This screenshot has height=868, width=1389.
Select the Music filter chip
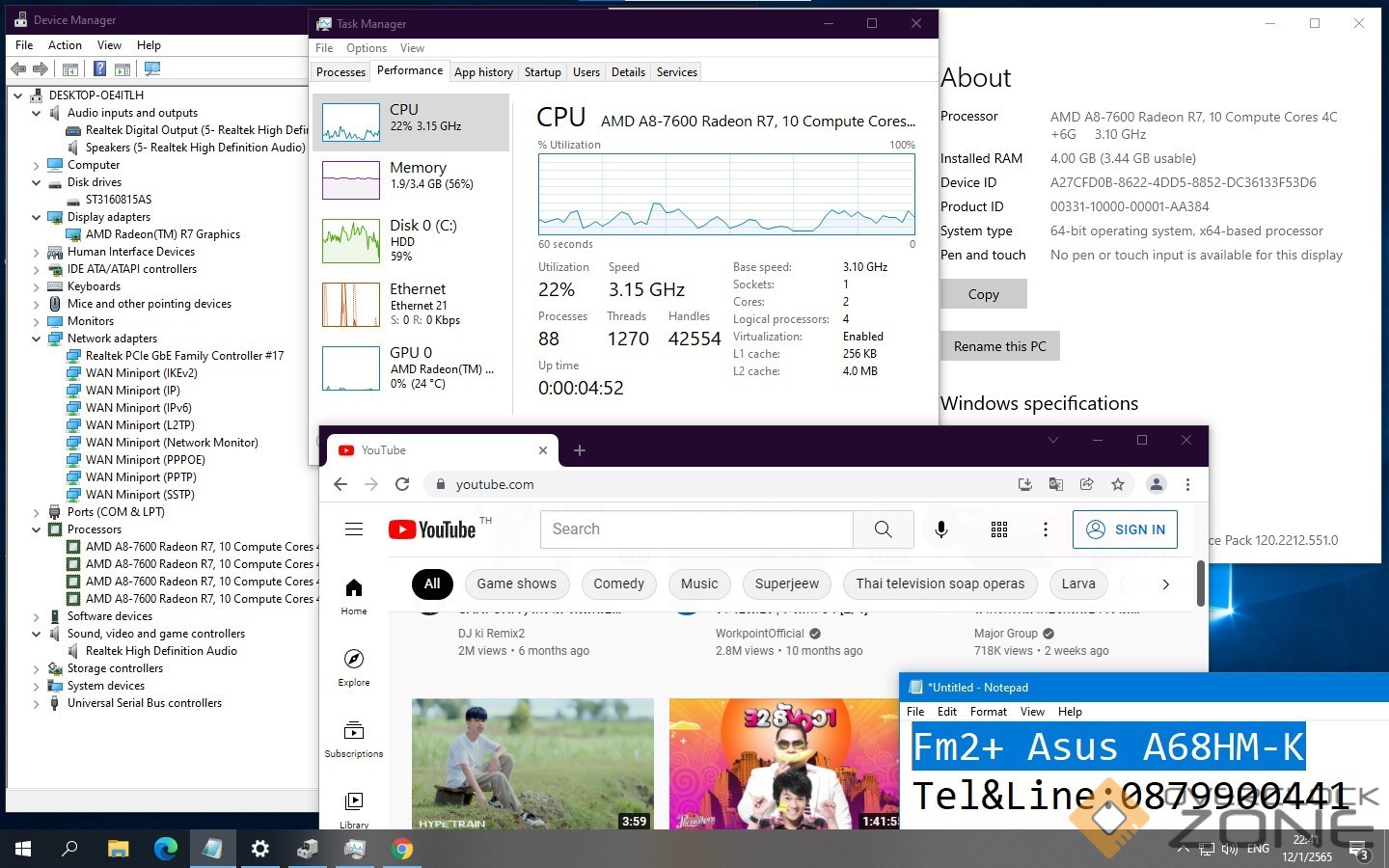699,583
